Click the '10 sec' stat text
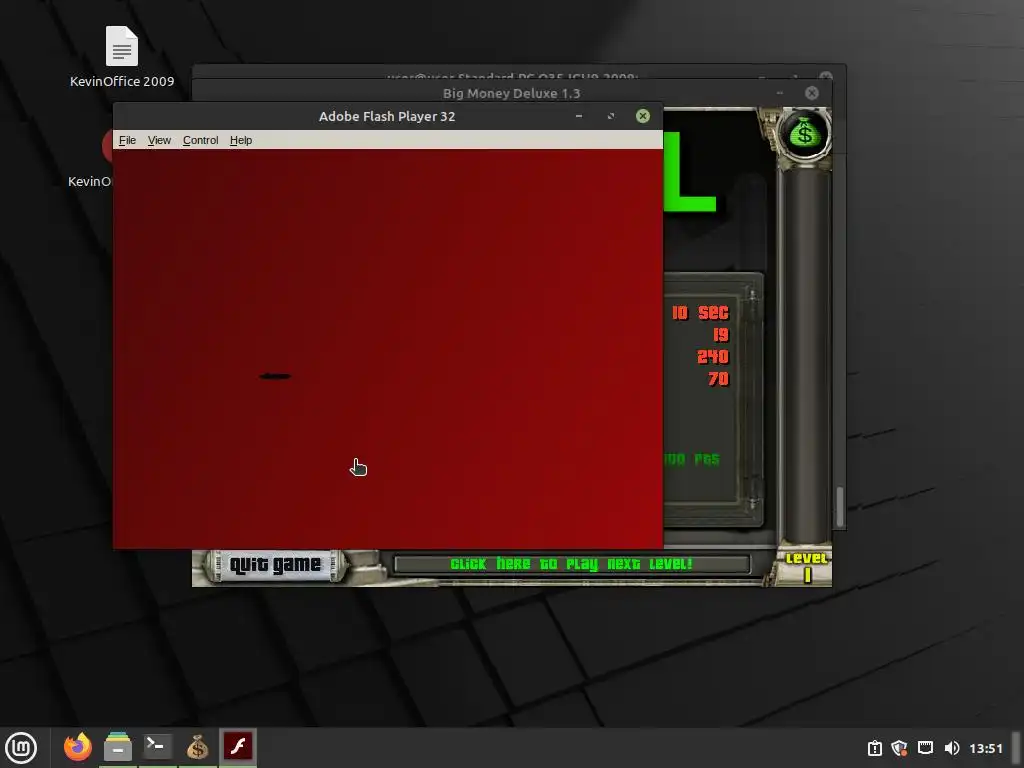The width and height of the screenshot is (1024, 768). tap(701, 313)
